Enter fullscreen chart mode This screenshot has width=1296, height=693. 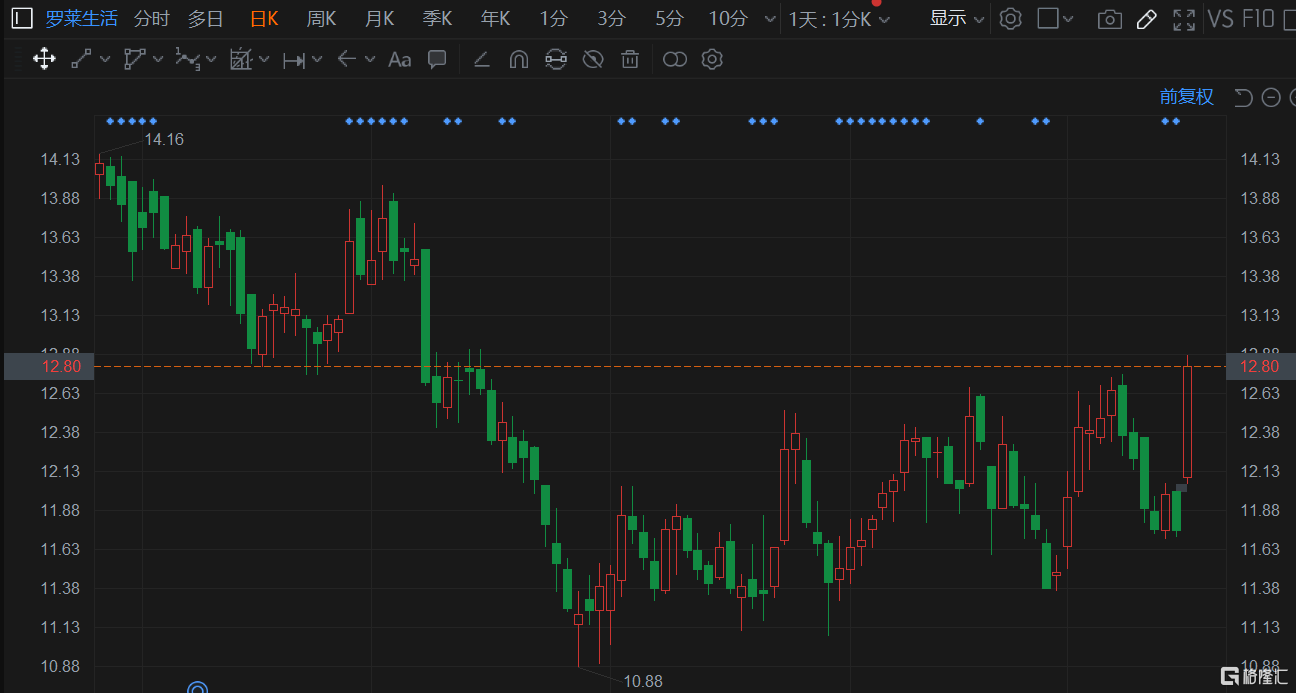coord(1184,19)
